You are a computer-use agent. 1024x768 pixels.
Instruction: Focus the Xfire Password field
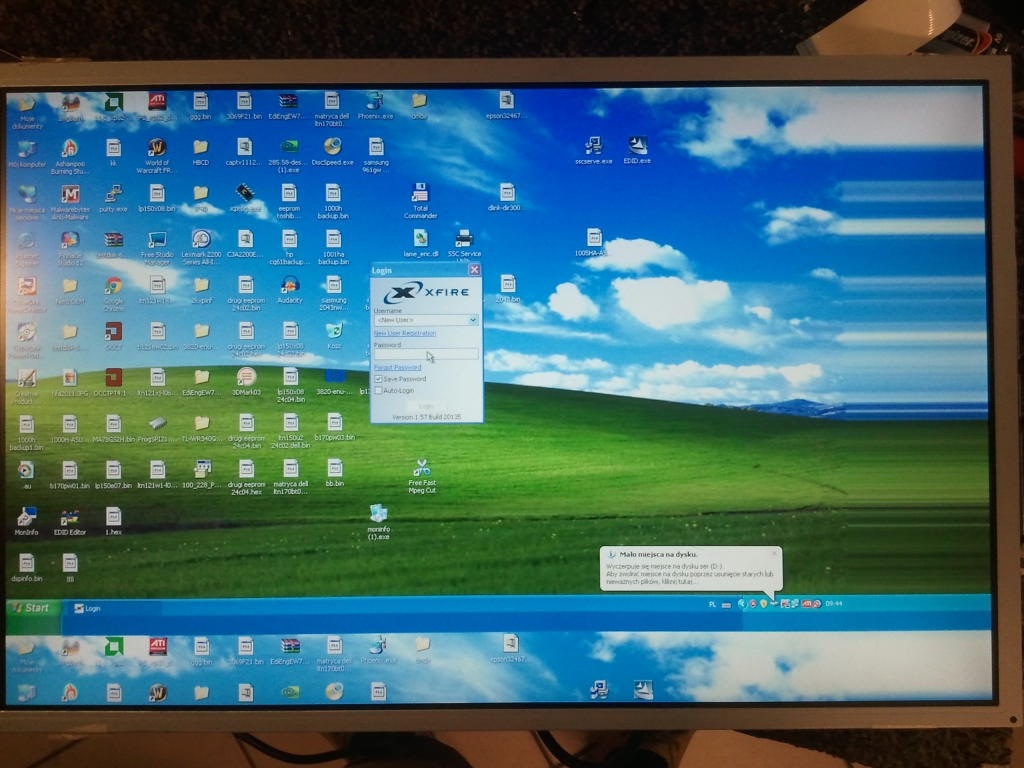[x=426, y=354]
